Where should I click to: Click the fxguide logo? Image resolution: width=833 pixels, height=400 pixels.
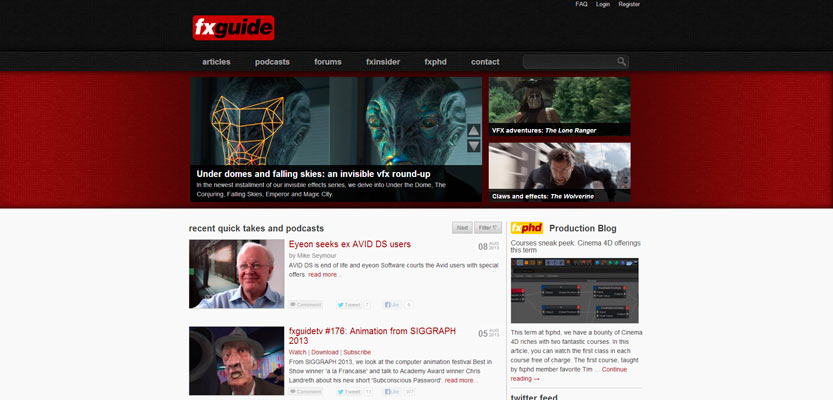point(233,28)
